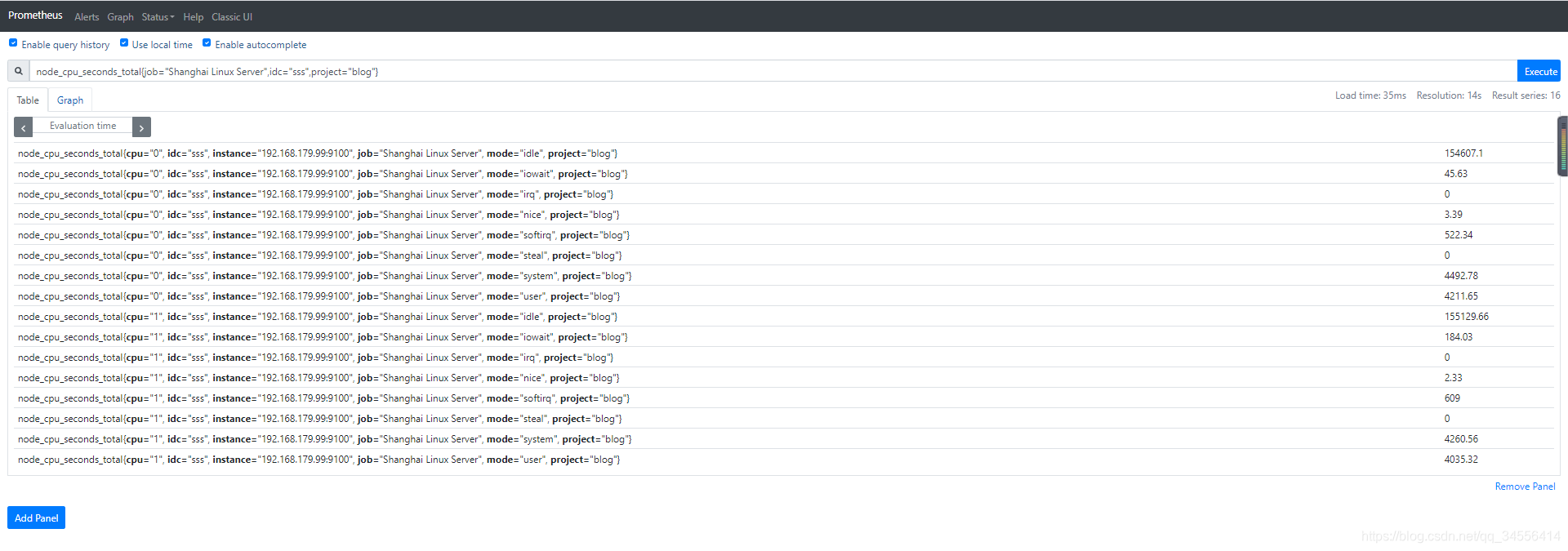Select value 184.03 for cpu 1 iowait
Viewport: 1568px width, 551px height.
(x=1458, y=337)
